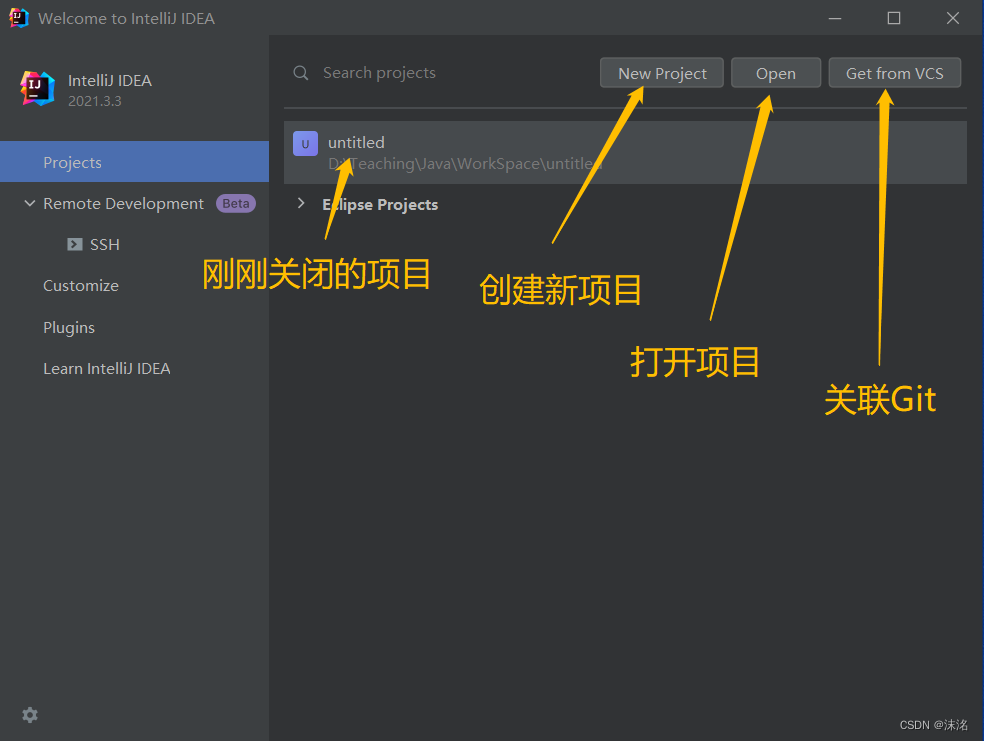Open the Plugins section
984x741 pixels.
click(x=68, y=327)
